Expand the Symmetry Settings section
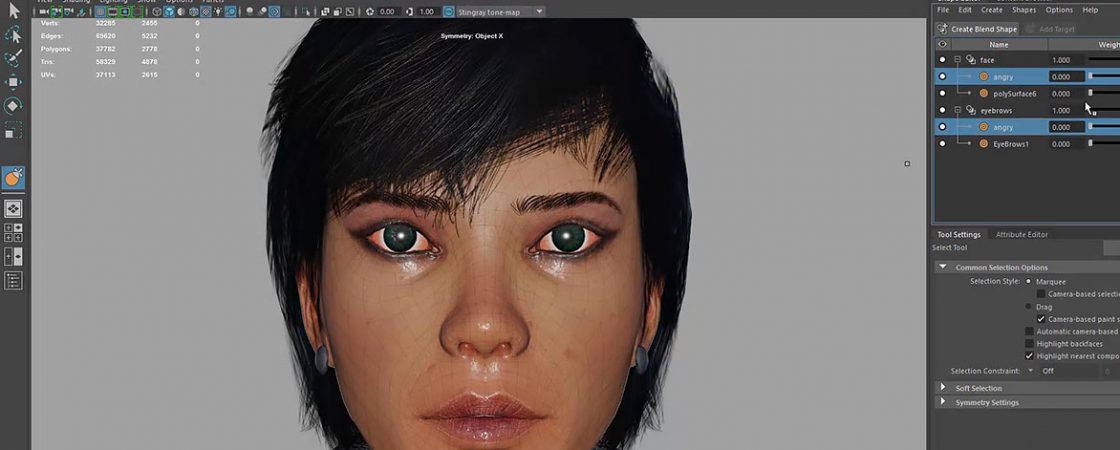1120x450 pixels. point(943,402)
